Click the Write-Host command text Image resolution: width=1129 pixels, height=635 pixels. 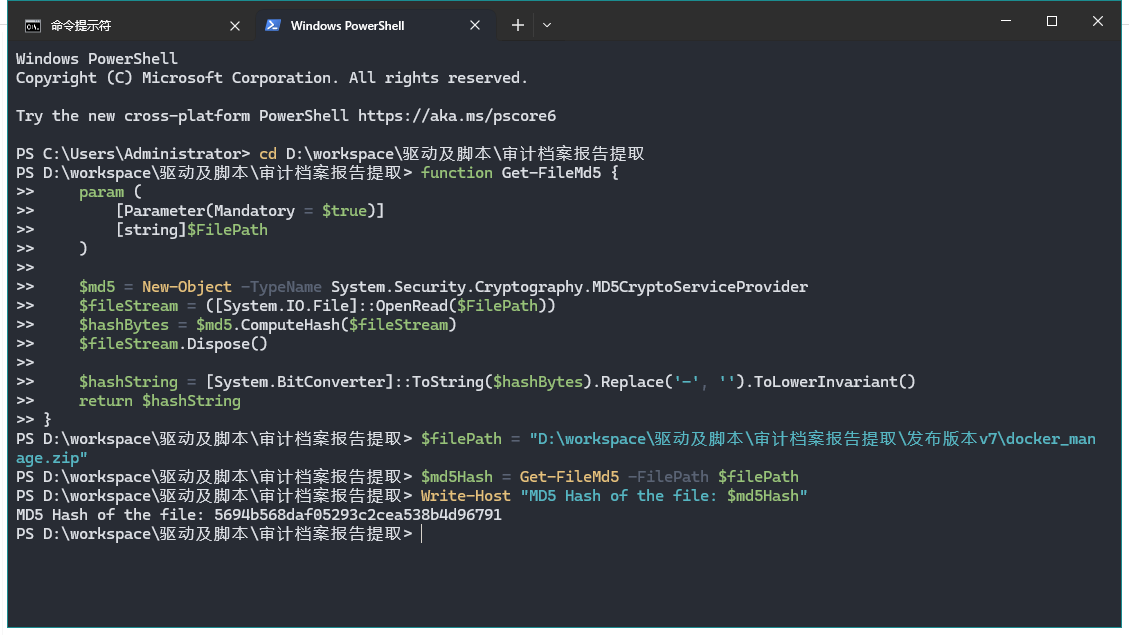point(465,496)
